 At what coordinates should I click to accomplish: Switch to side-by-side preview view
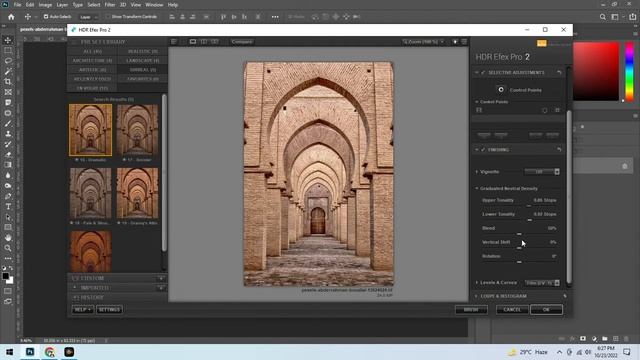[x=214, y=42]
